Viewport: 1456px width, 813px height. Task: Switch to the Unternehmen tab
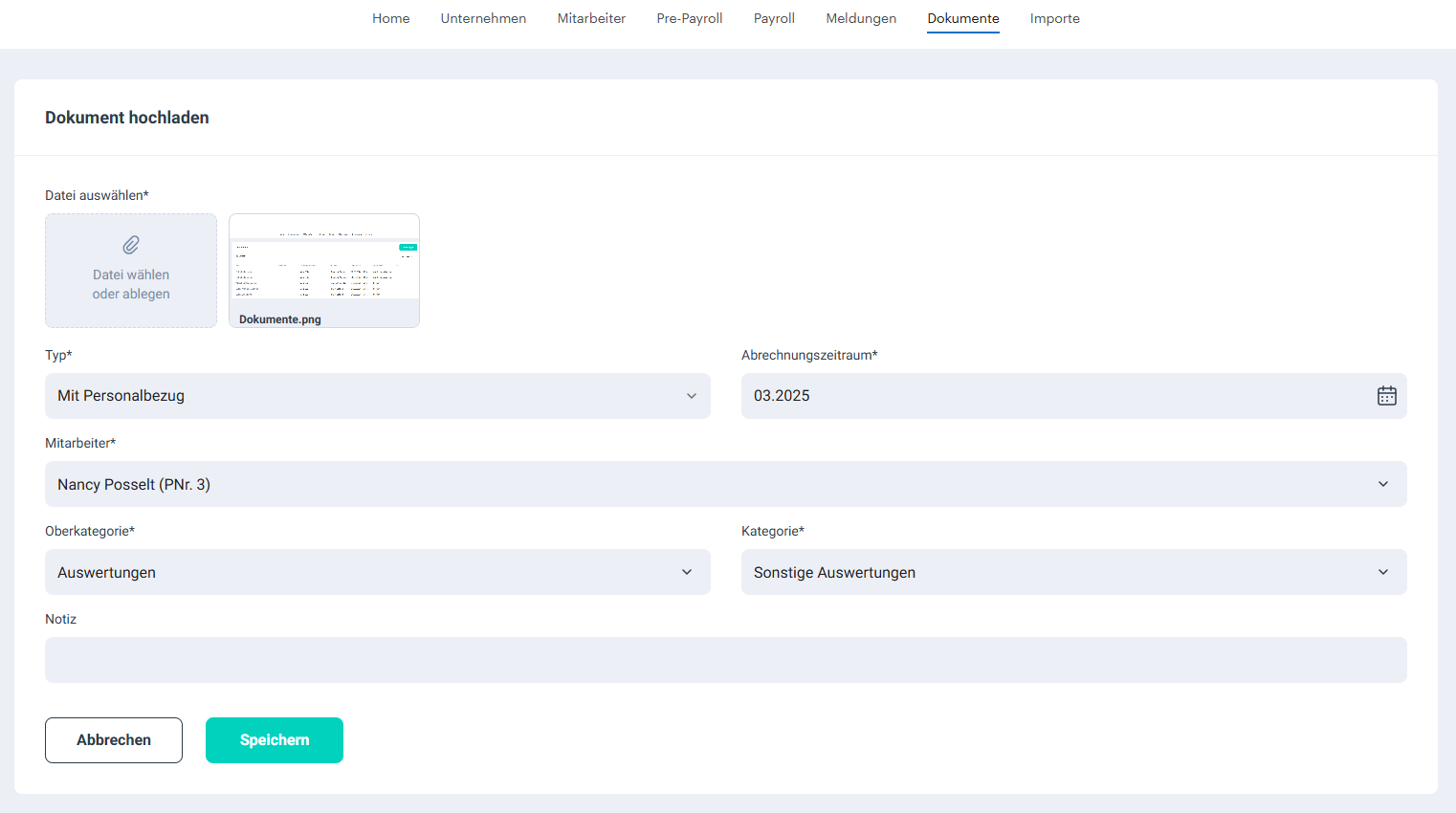pos(483,18)
